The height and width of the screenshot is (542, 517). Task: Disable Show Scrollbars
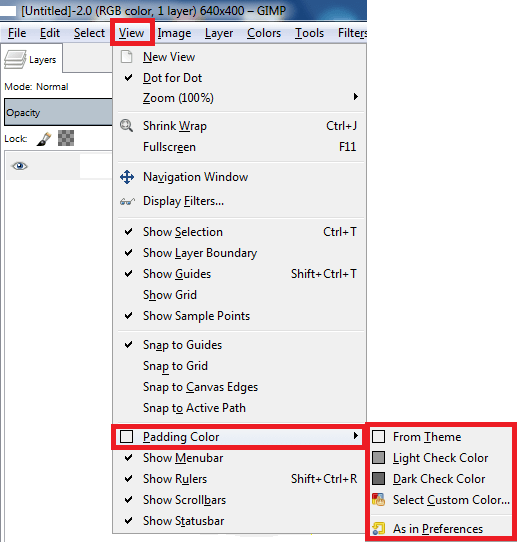[x=240, y=500]
